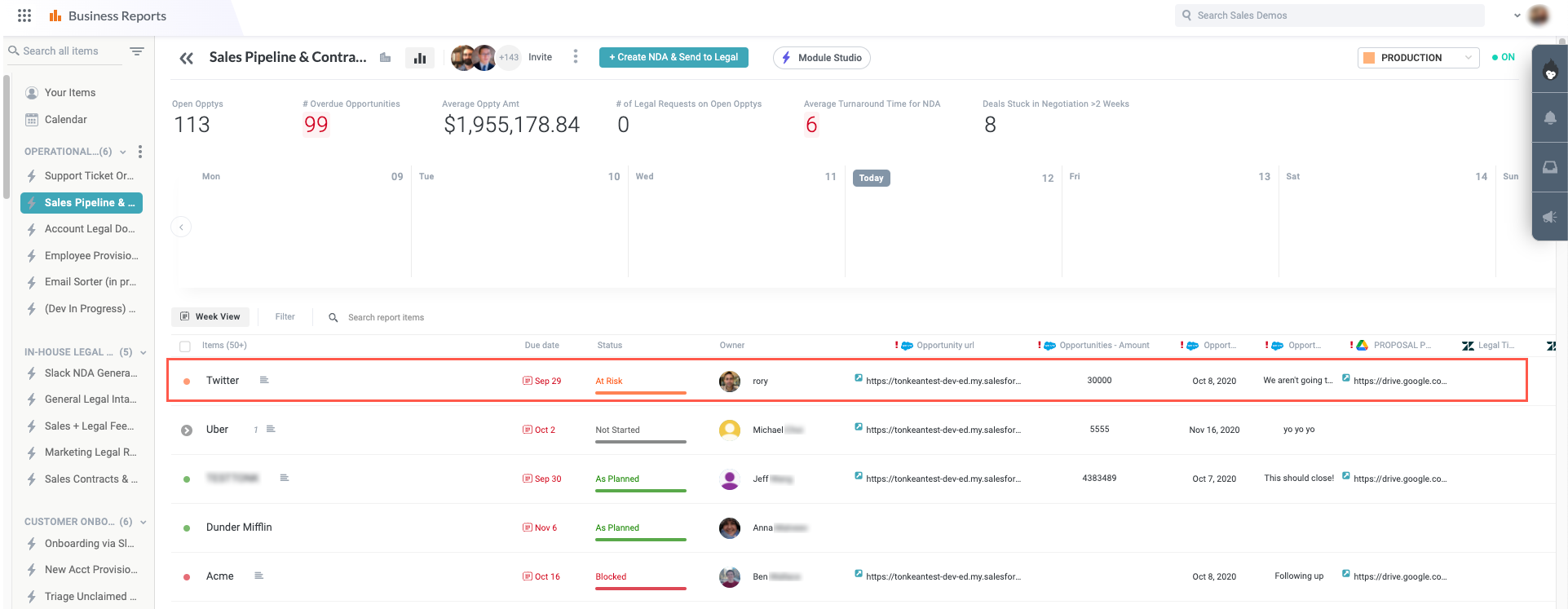Screen dimensions: 1568x609
Task: Click the bar chart view icon
Action: 420,58
